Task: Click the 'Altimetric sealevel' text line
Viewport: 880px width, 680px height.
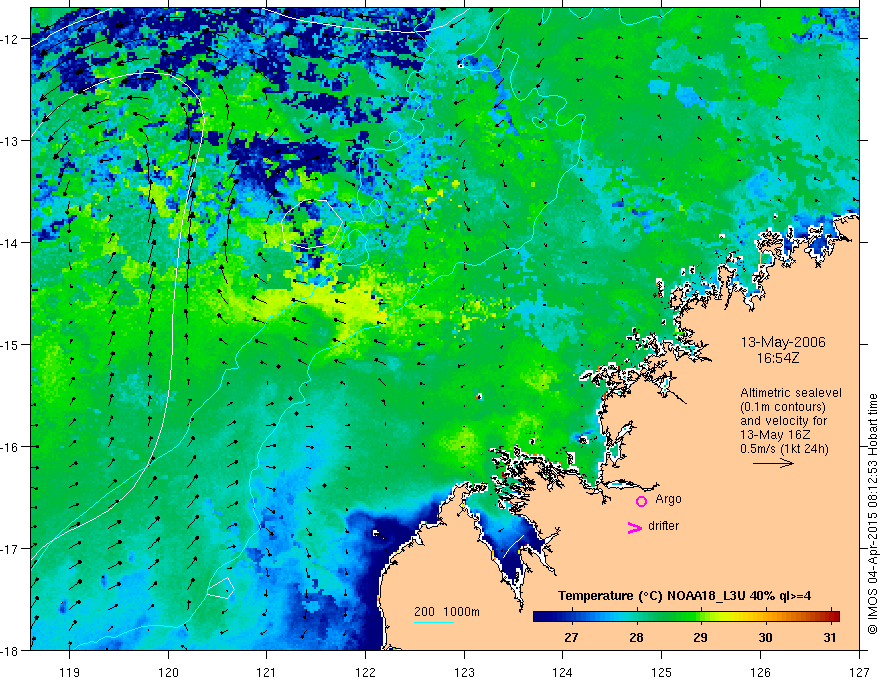Action: pos(791,393)
